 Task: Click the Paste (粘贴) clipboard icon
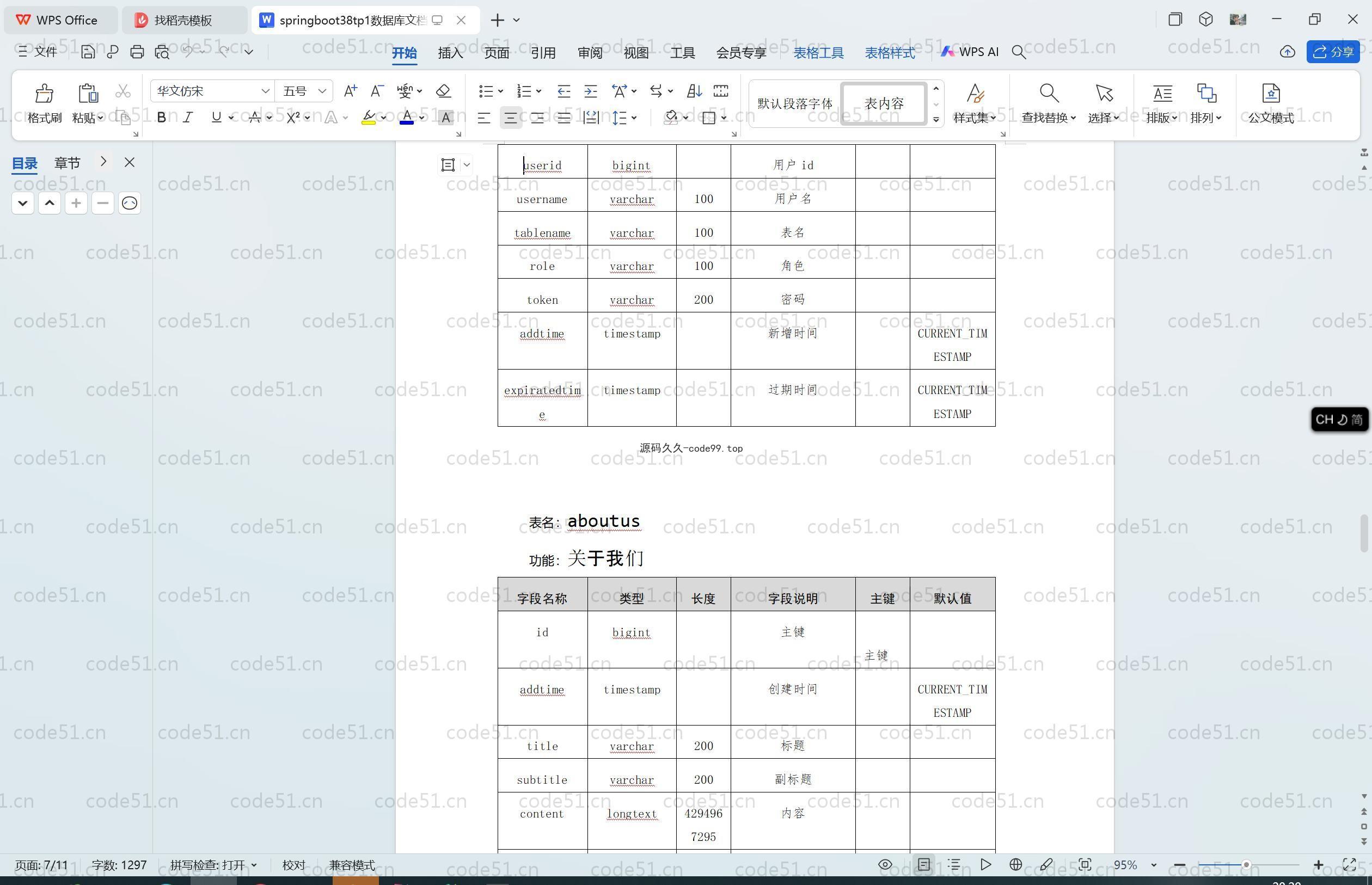point(88,93)
